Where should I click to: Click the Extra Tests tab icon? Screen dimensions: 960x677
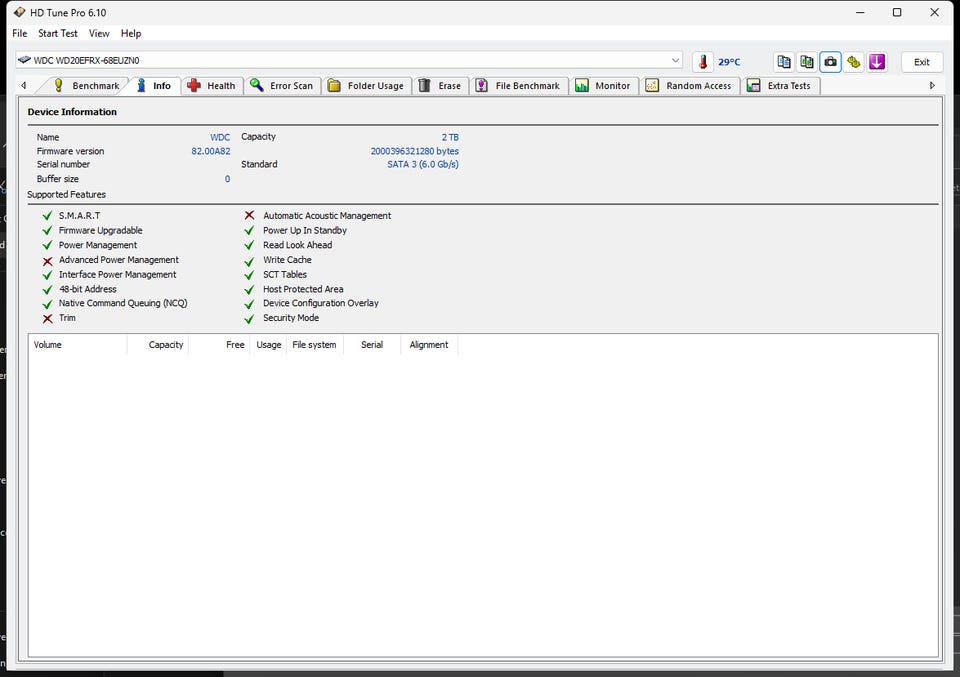[754, 86]
